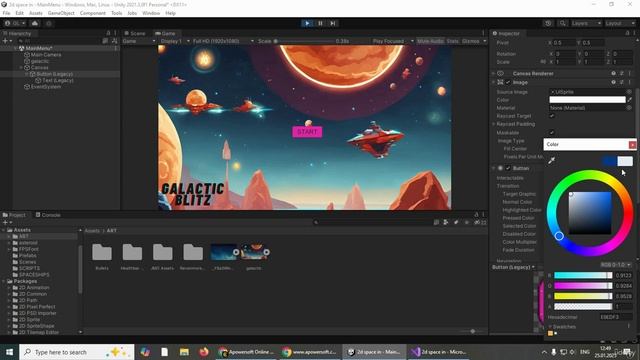Uncheck the Maskable checkbox
Viewport: 640px width, 360px height.
(x=552, y=133)
